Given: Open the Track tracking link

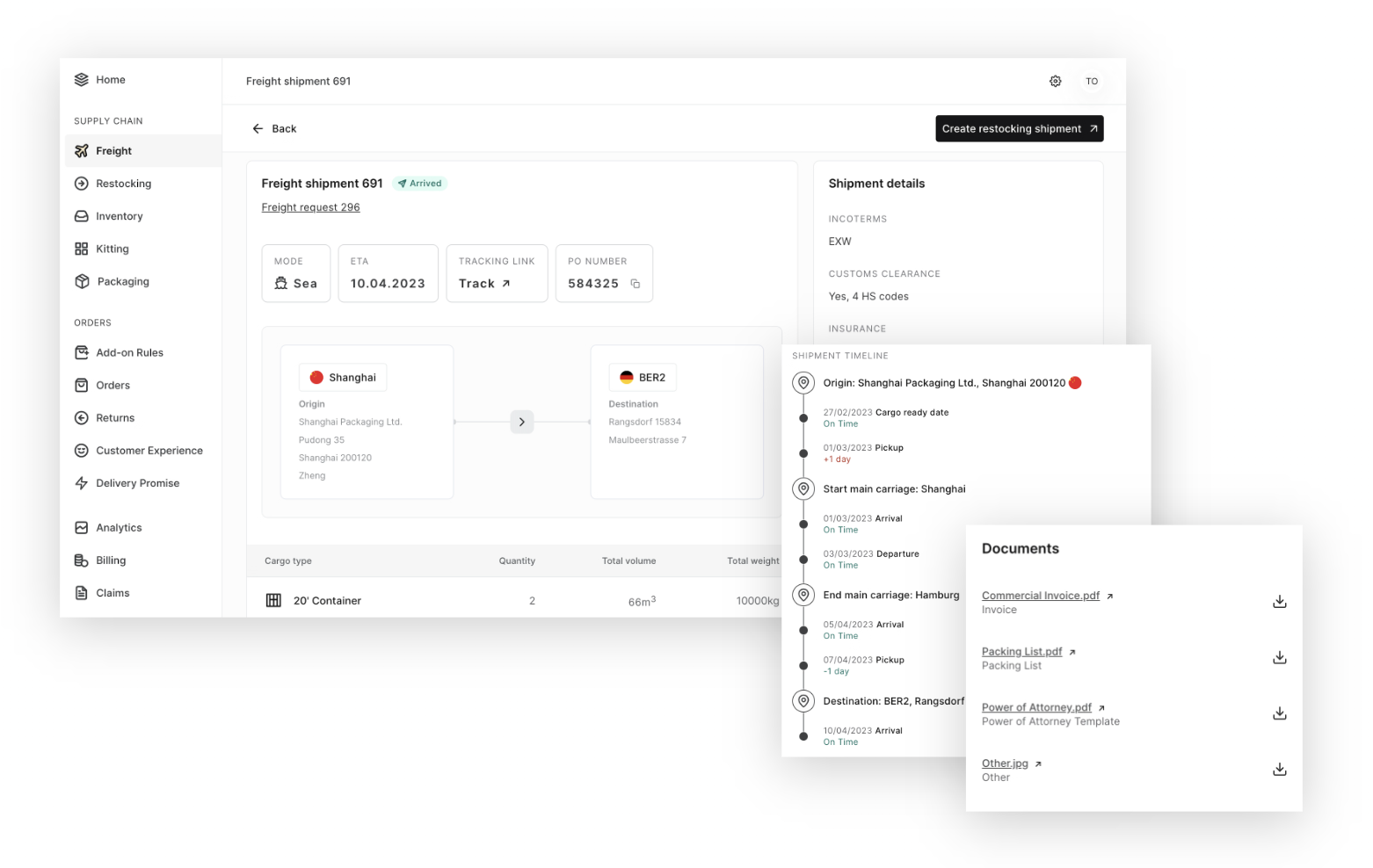Looking at the screenshot, I should pos(483,283).
